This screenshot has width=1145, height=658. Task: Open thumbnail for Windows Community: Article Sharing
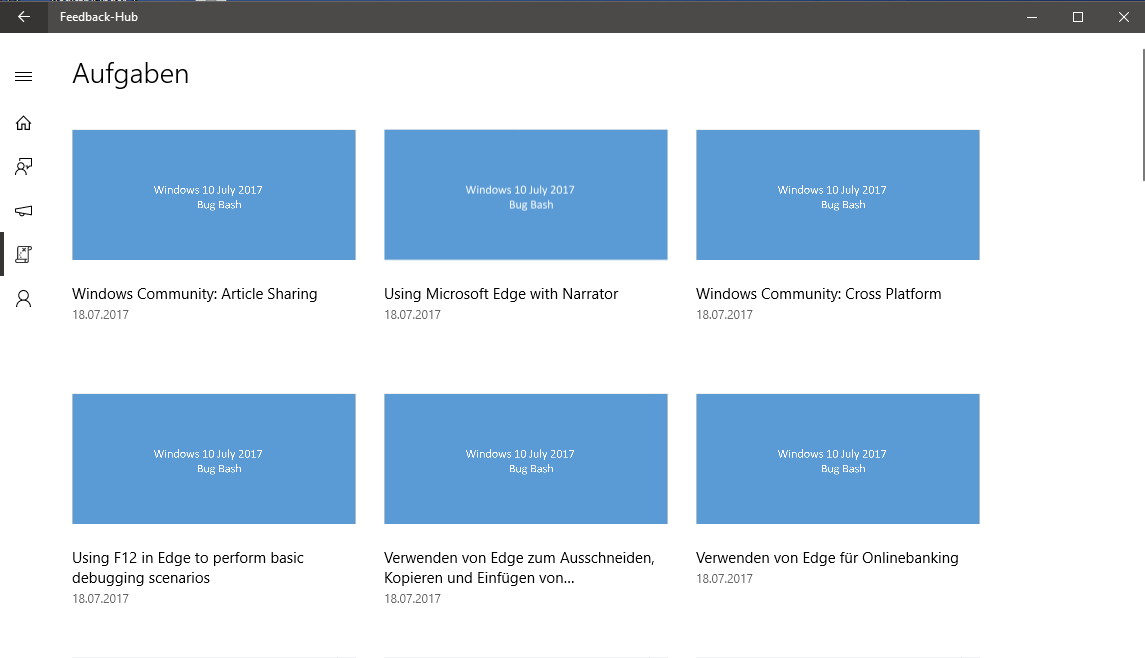[x=214, y=195]
